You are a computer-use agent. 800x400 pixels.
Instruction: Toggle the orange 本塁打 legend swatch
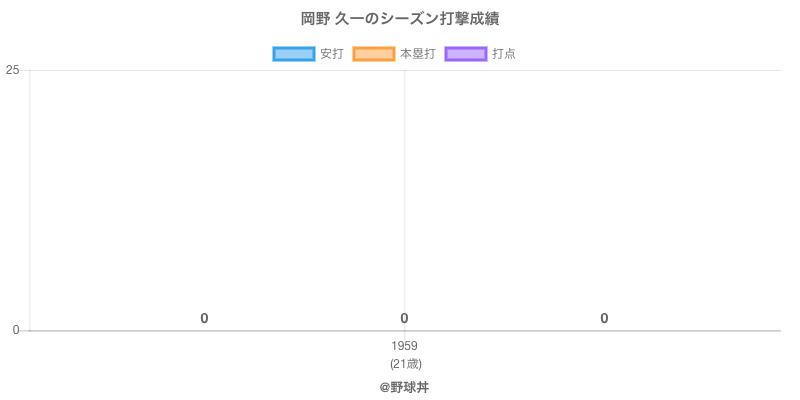[374, 54]
